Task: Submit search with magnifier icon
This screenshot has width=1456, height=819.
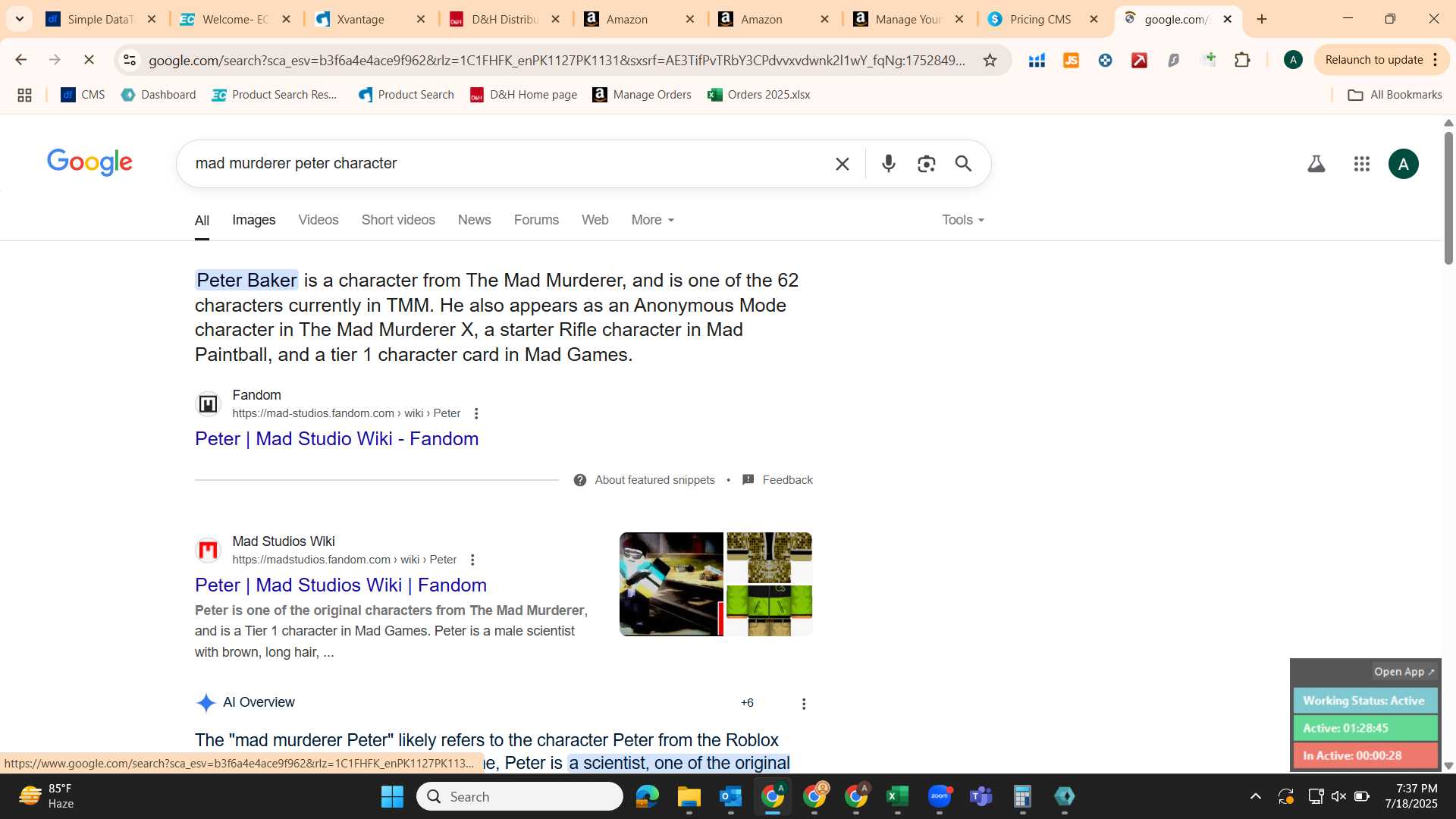Action: (963, 164)
